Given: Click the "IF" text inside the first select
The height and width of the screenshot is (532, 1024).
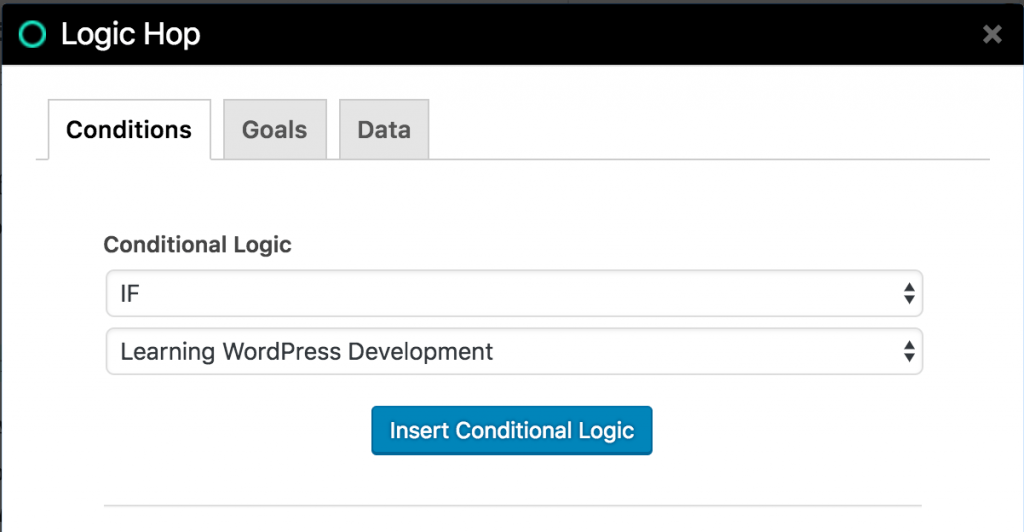Looking at the screenshot, I should click(x=130, y=294).
